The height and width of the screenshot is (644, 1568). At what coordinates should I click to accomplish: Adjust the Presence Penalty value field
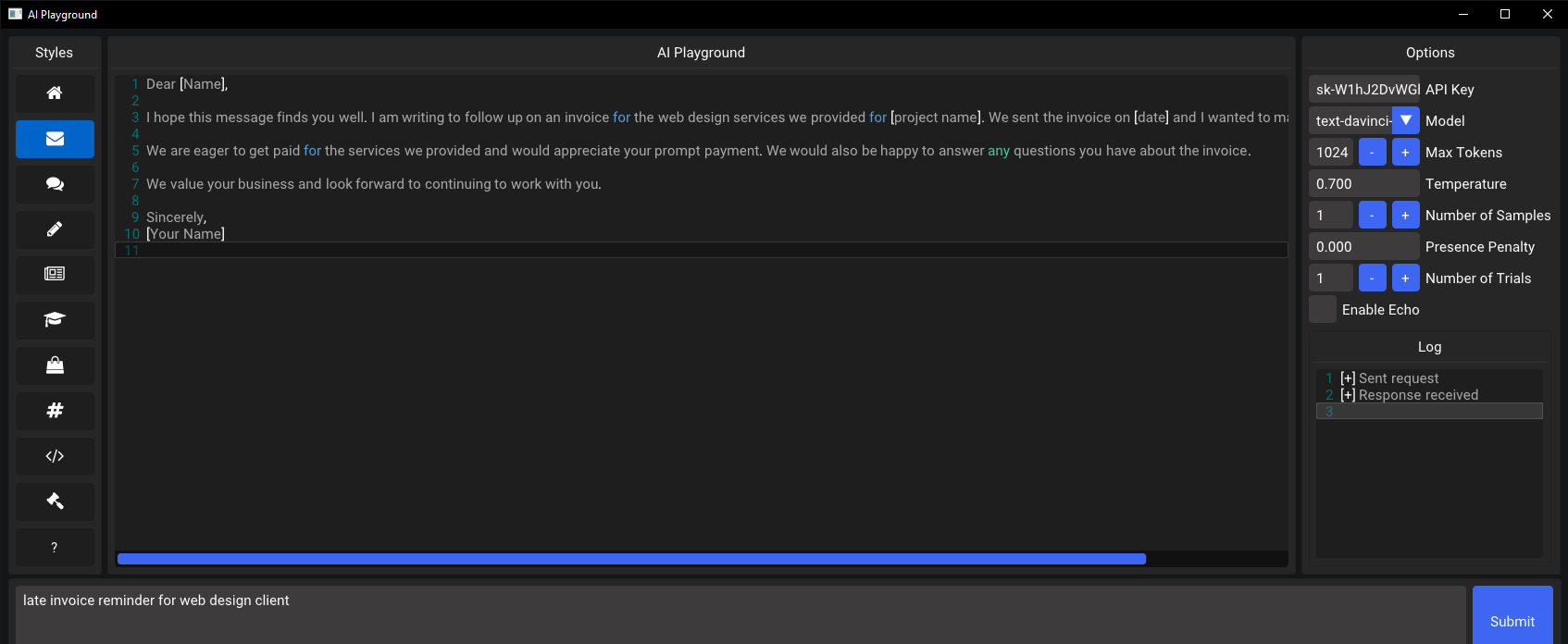coord(1364,246)
